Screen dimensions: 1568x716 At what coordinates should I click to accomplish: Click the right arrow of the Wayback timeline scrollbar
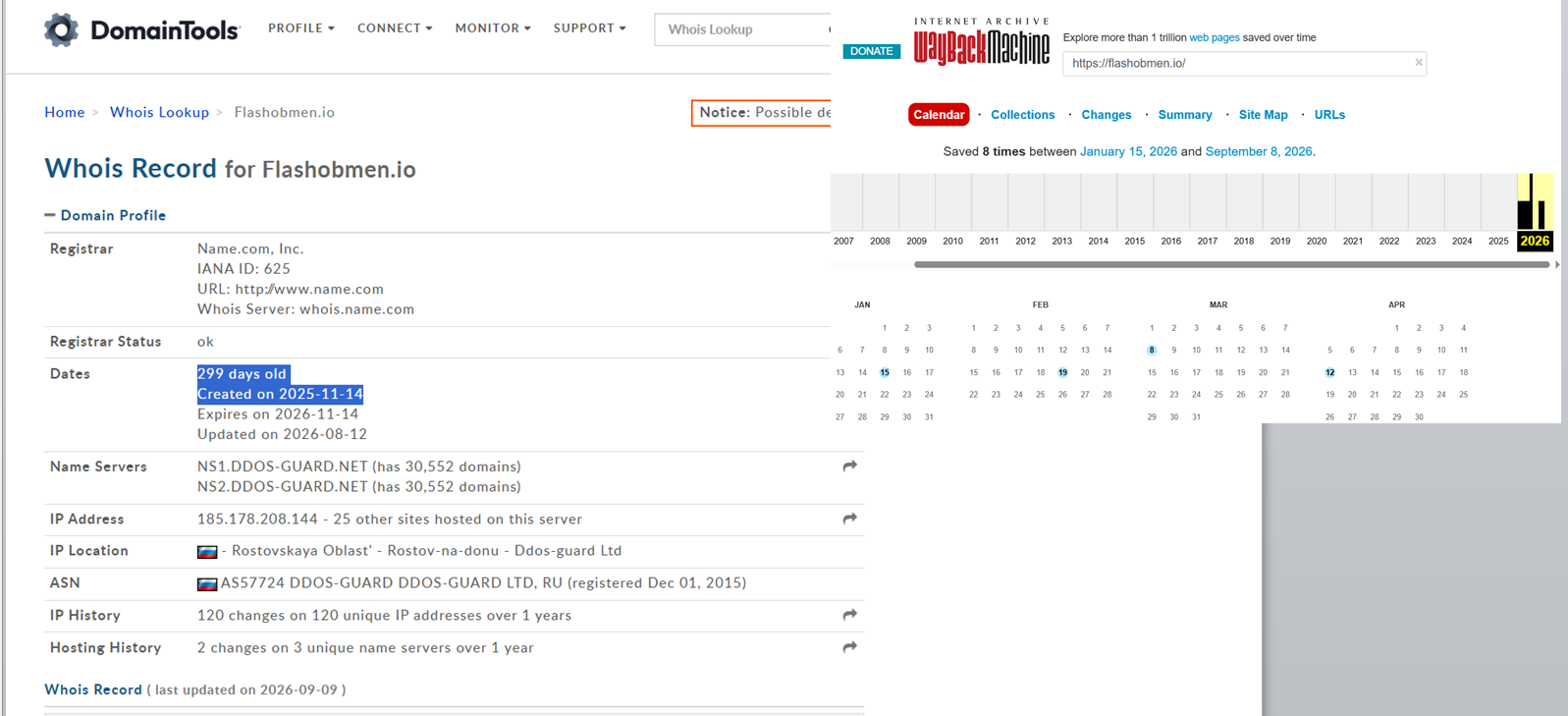(x=1557, y=264)
